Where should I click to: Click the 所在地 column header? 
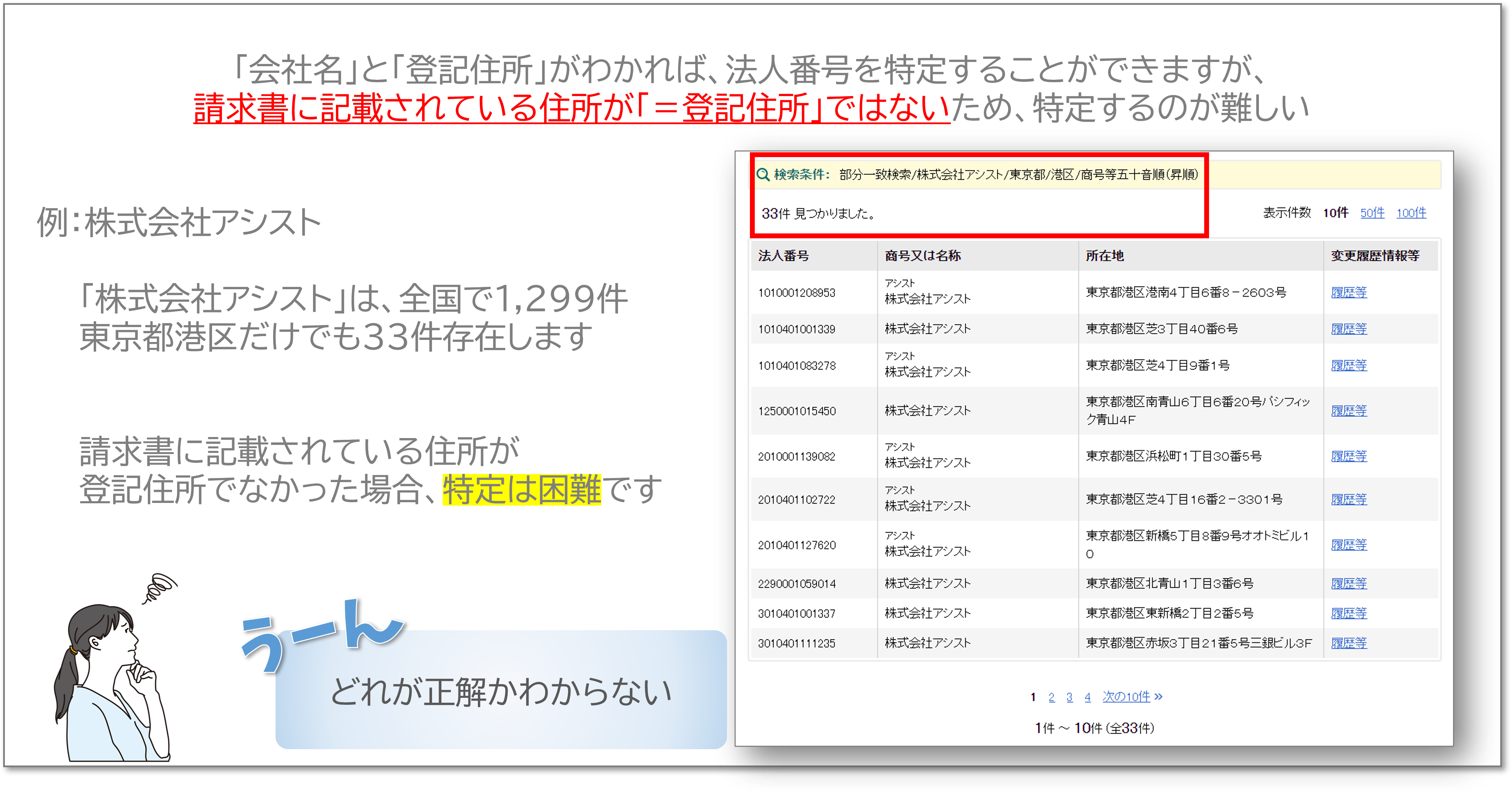tap(1104, 255)
